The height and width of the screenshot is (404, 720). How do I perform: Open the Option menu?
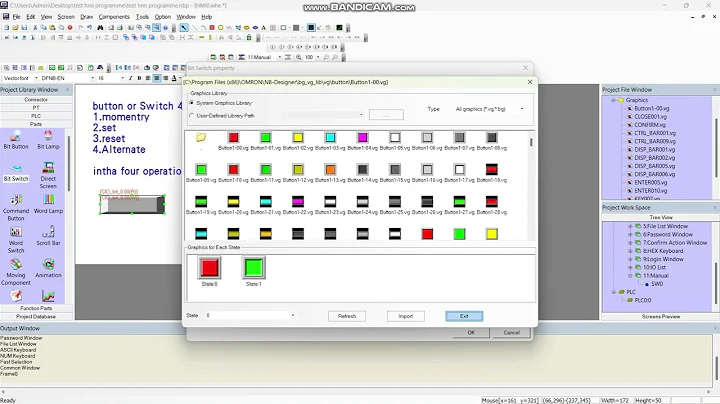click(163, 17)
